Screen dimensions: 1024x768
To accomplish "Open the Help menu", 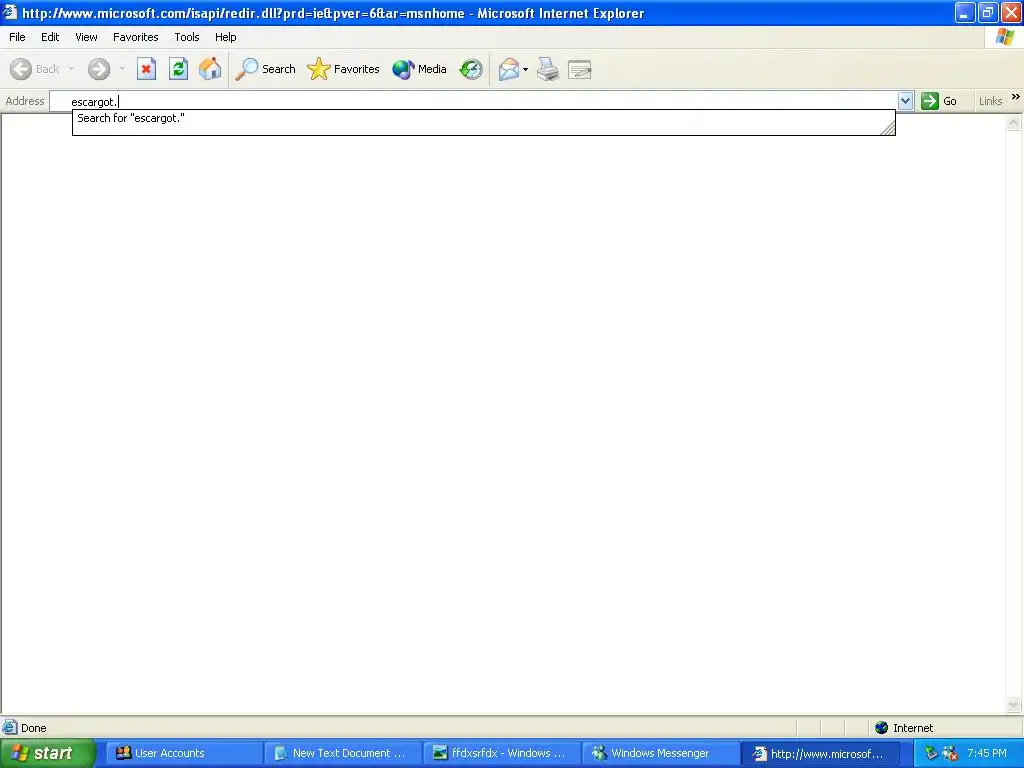I will (225, 37).
